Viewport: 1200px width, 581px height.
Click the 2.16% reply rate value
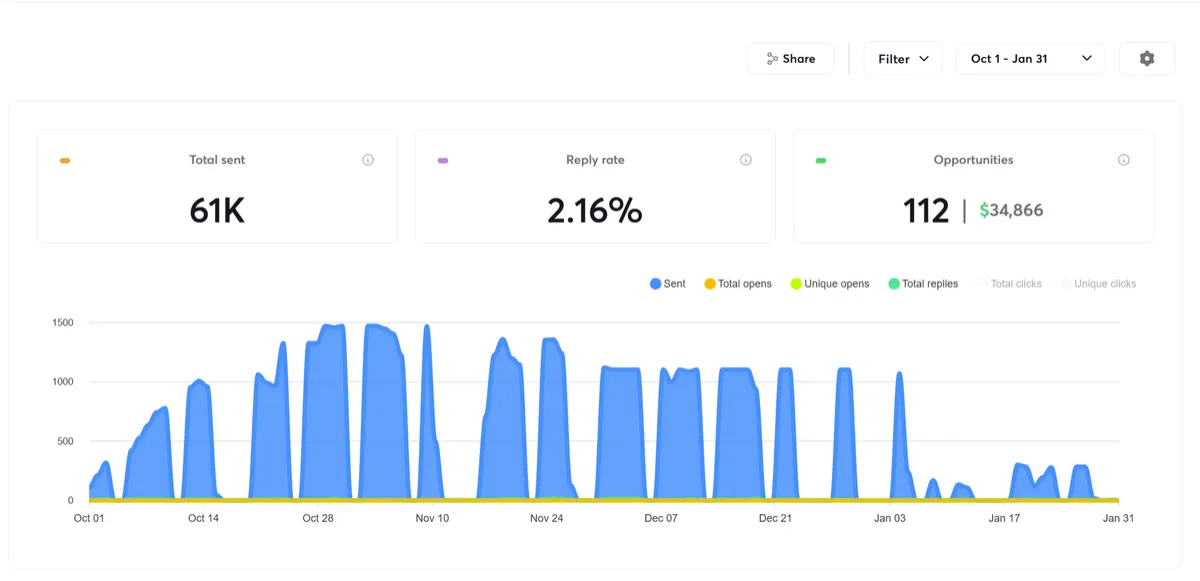pos(595,211)
